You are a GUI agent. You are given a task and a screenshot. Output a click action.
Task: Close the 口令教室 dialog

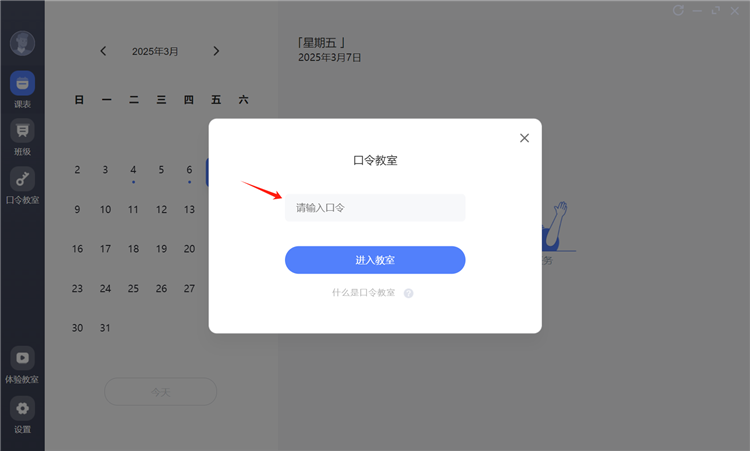pos(524,138)
